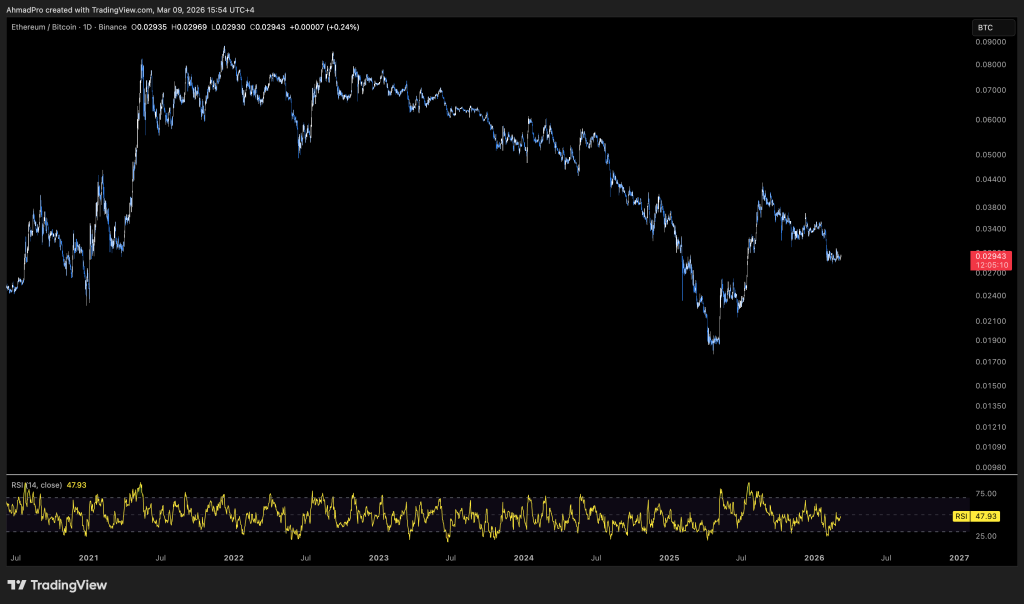
Task: Click the 2021 label on time axis
Action: (88, 556)
